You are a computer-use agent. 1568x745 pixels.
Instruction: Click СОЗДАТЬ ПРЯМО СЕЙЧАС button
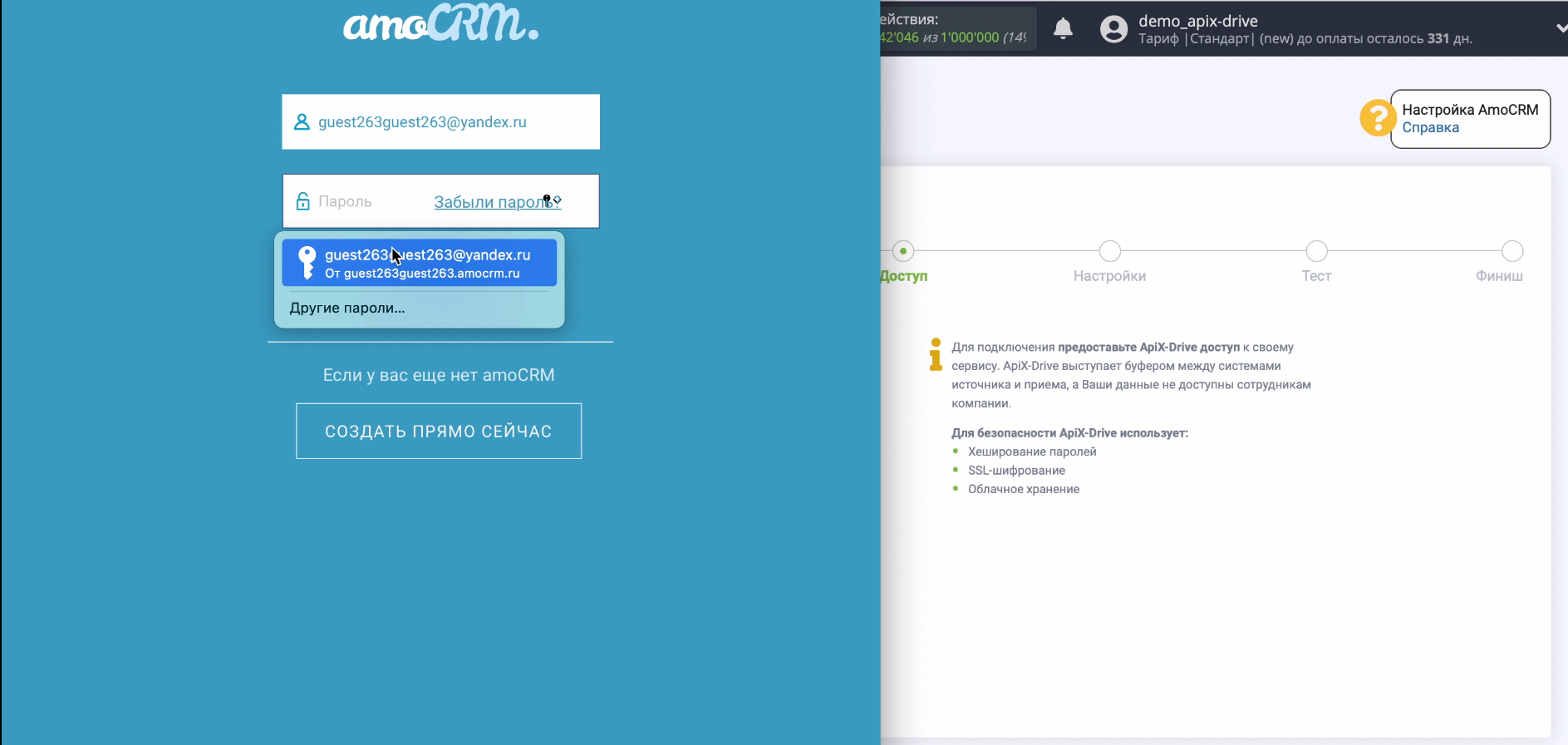coord(439,431)
